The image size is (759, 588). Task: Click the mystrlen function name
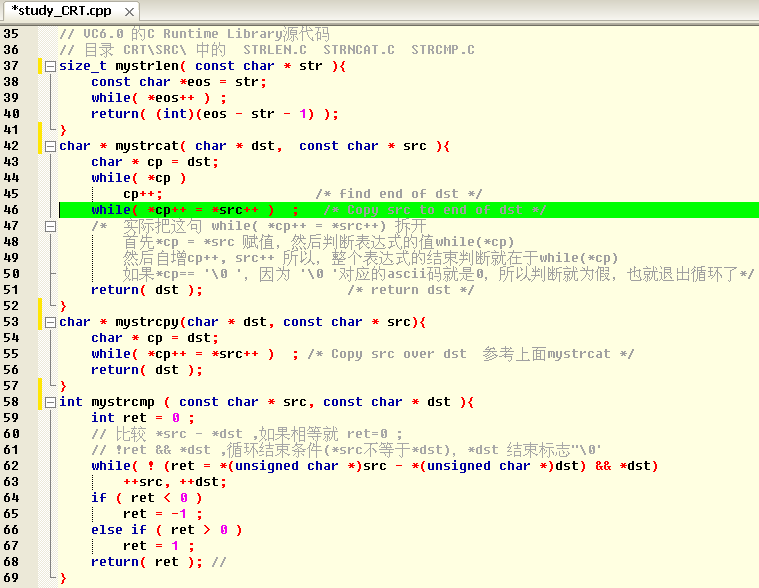click(x=147, y=66)
